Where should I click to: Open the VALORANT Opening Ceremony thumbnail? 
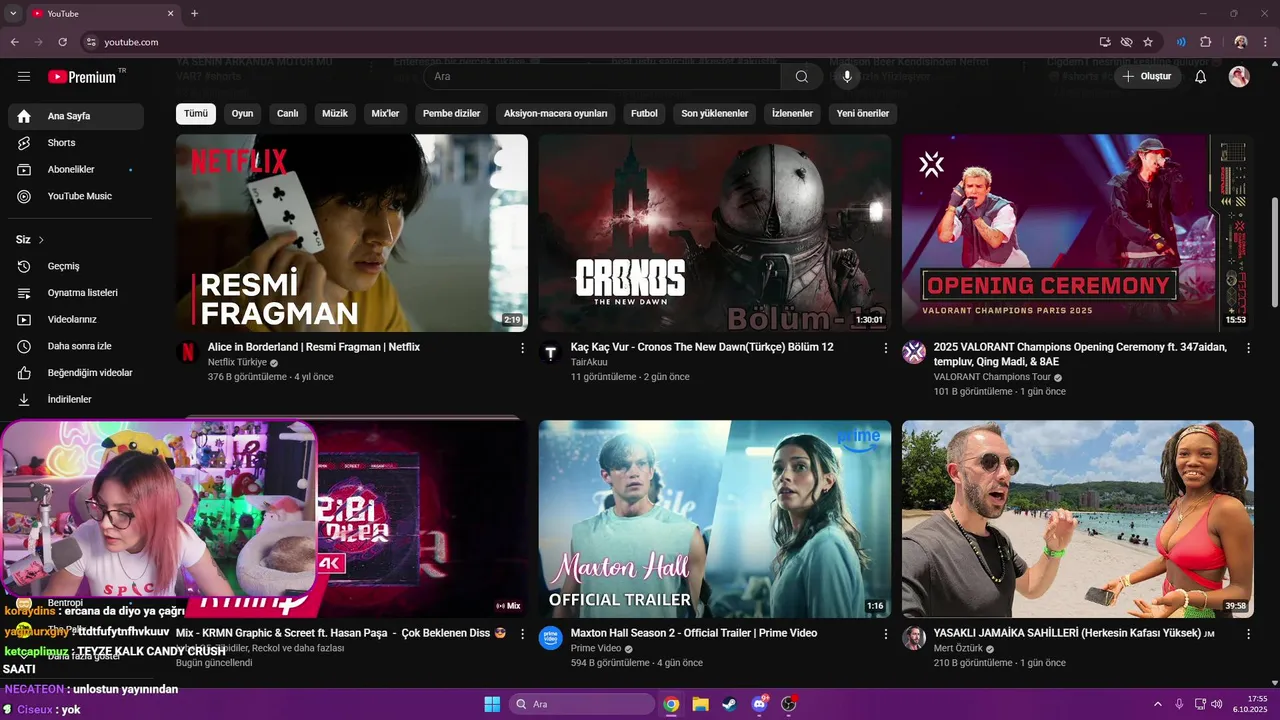click(x=1078, y=233)
